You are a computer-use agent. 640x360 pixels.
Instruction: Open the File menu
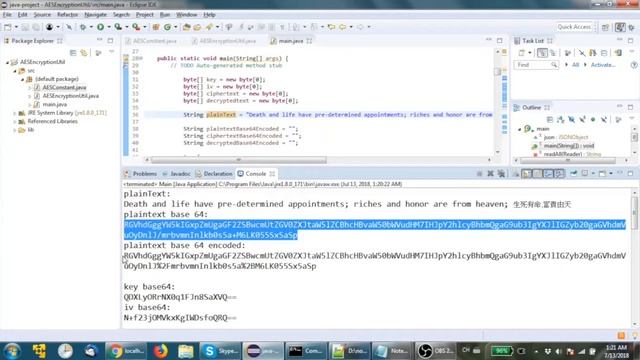(x=7, y=15)
